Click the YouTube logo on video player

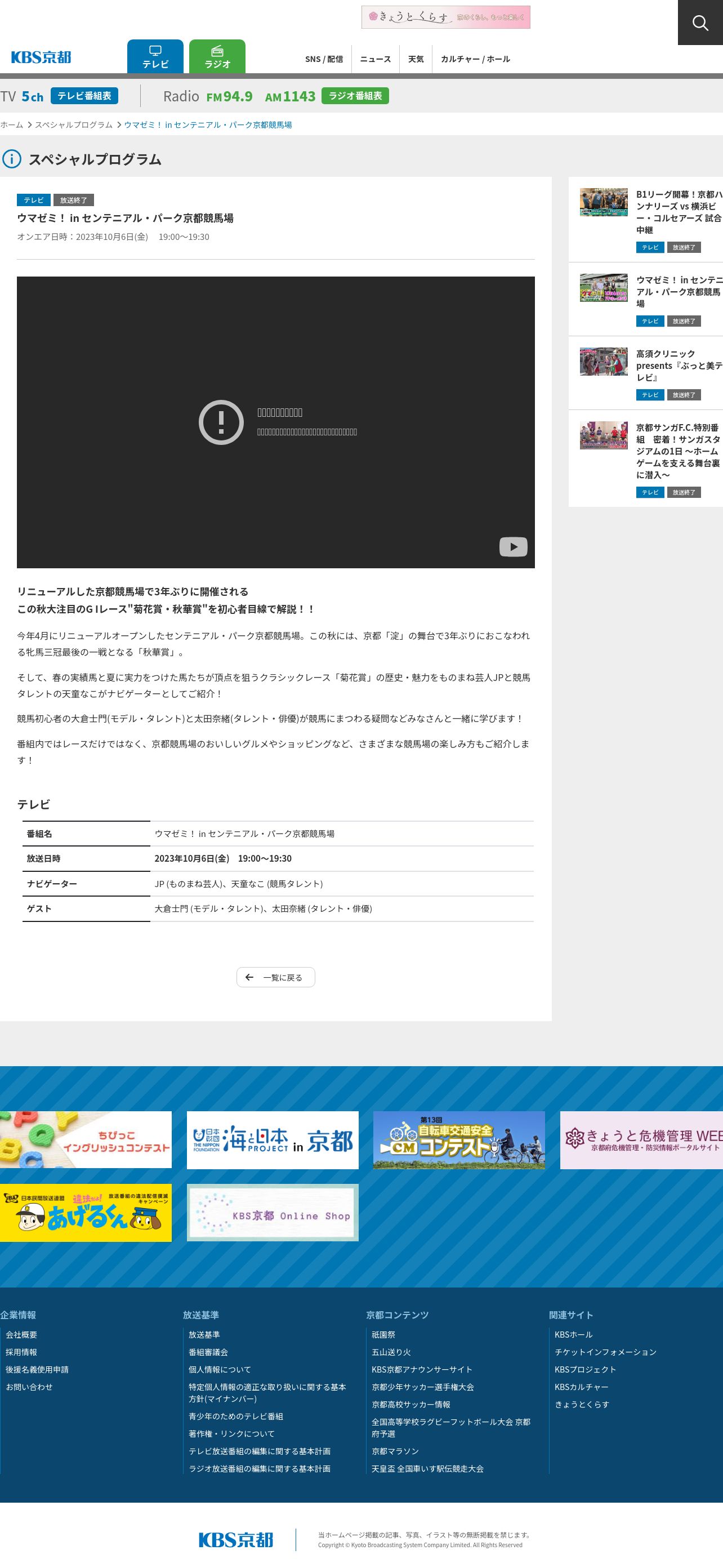click(x=513, y=547)
